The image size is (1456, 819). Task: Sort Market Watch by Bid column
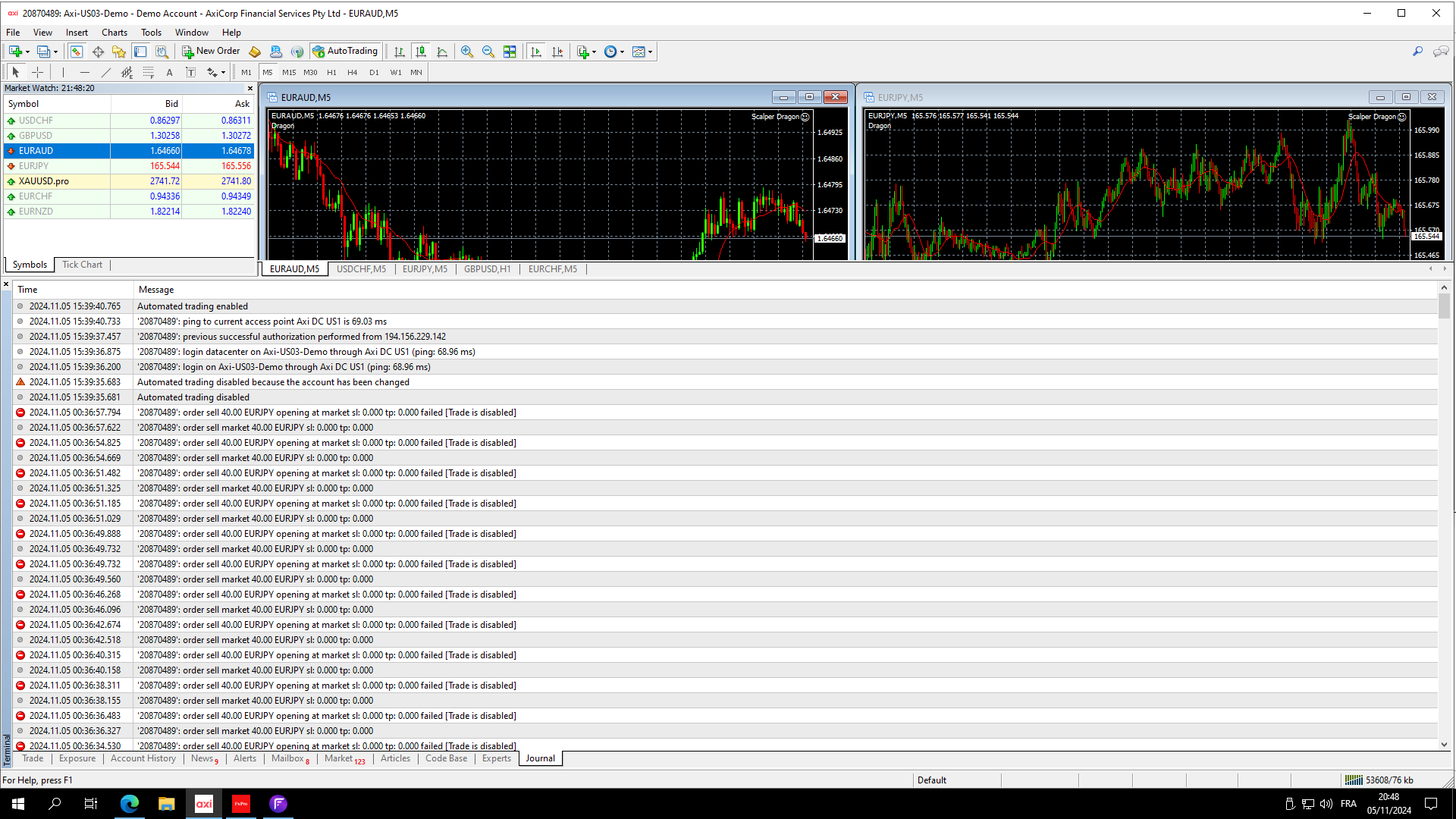(x=146, y=104)
